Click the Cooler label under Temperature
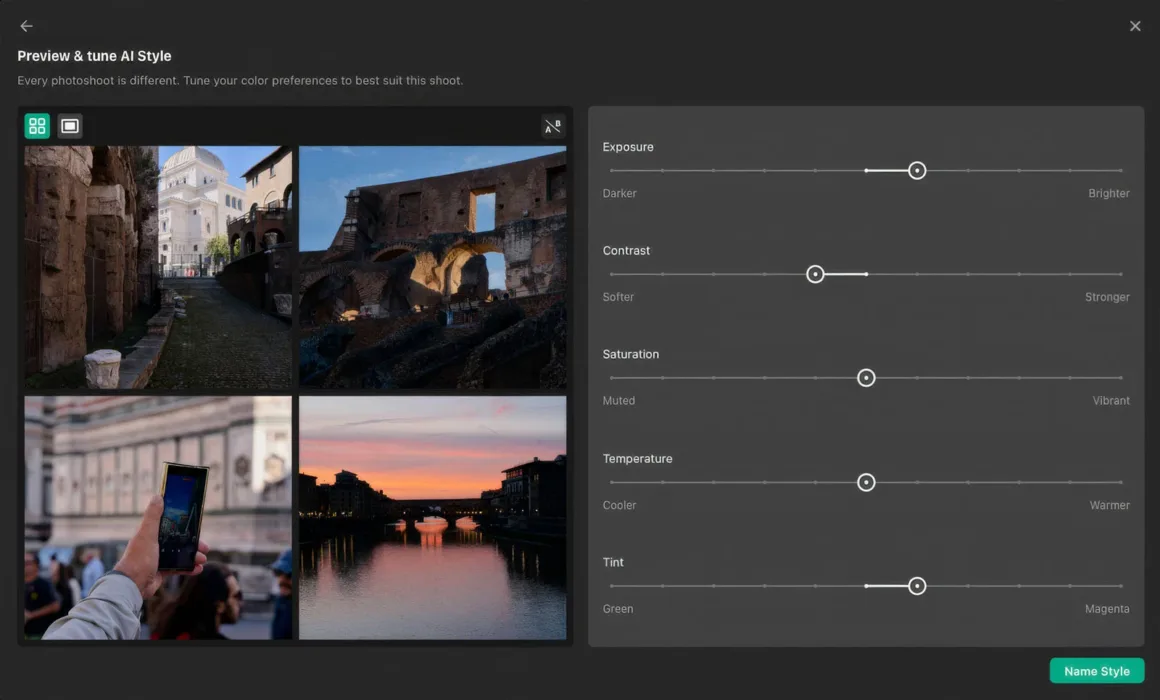The width and height of the screenshot is (1160, 700). 619,505
